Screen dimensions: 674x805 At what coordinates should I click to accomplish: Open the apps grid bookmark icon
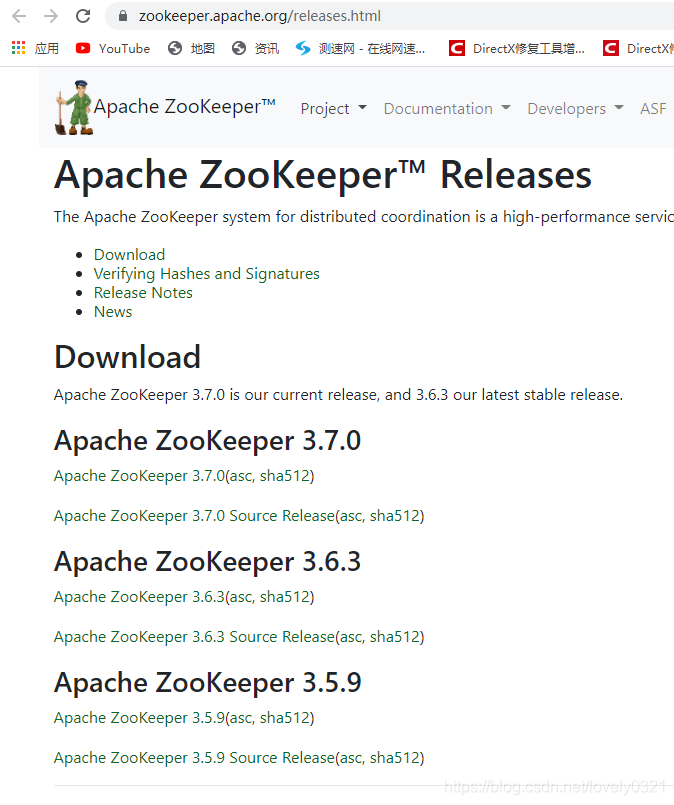18,48
